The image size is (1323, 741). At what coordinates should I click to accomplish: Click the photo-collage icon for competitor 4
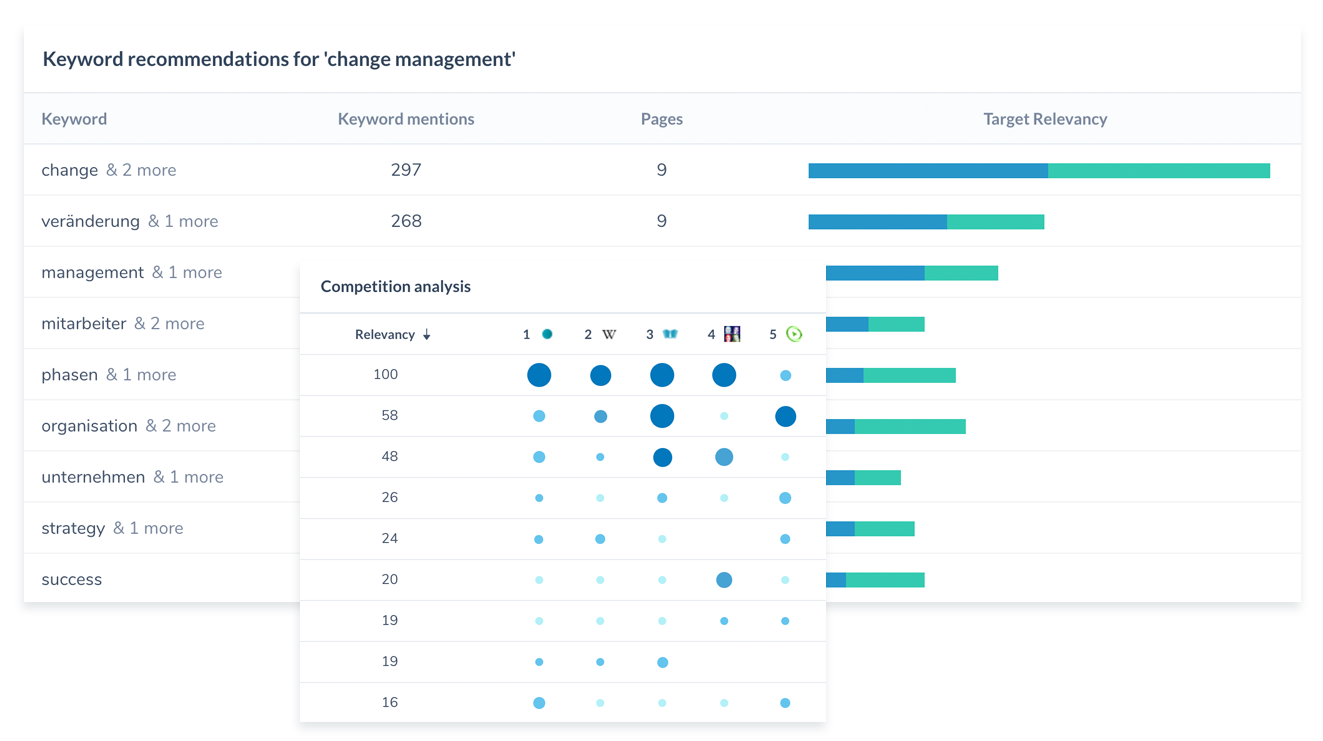731,333
